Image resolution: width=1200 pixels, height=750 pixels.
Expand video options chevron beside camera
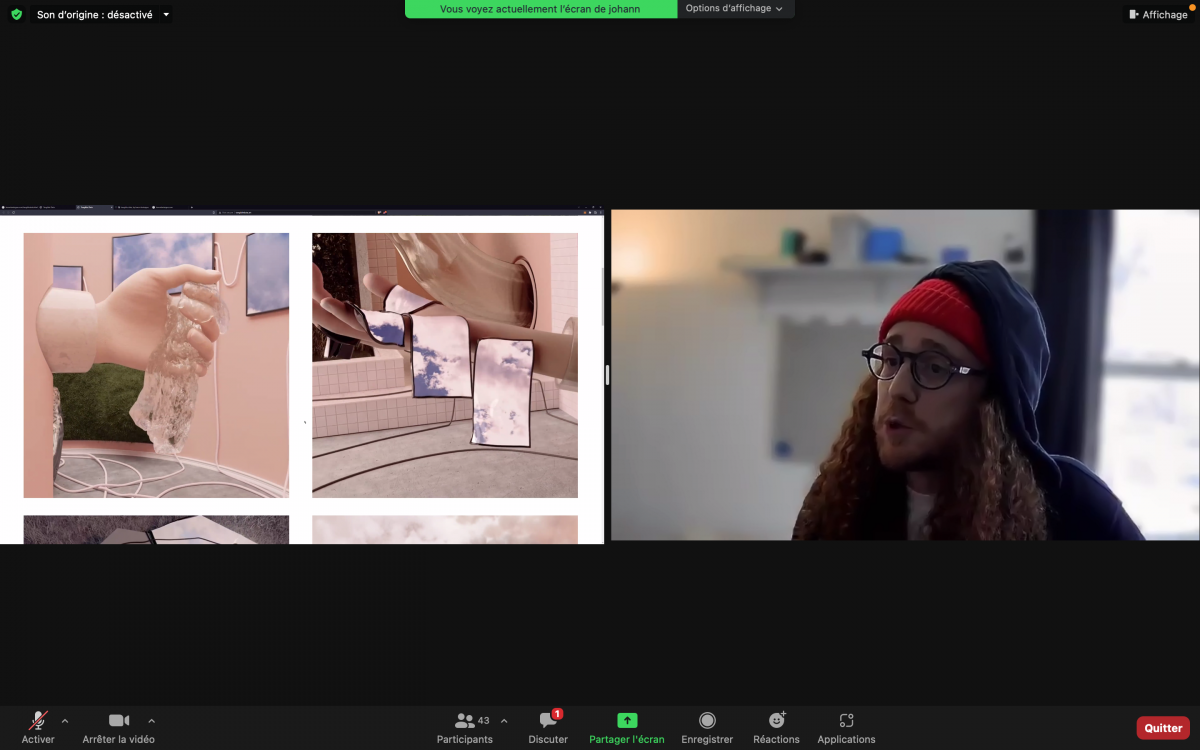(151, 720)
